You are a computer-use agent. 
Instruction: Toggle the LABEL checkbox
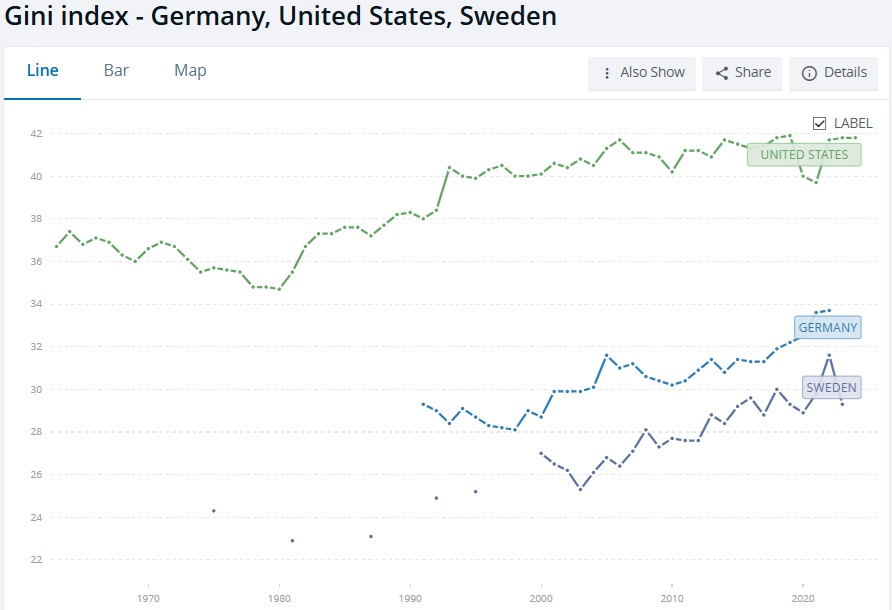[x=819, y=123]
